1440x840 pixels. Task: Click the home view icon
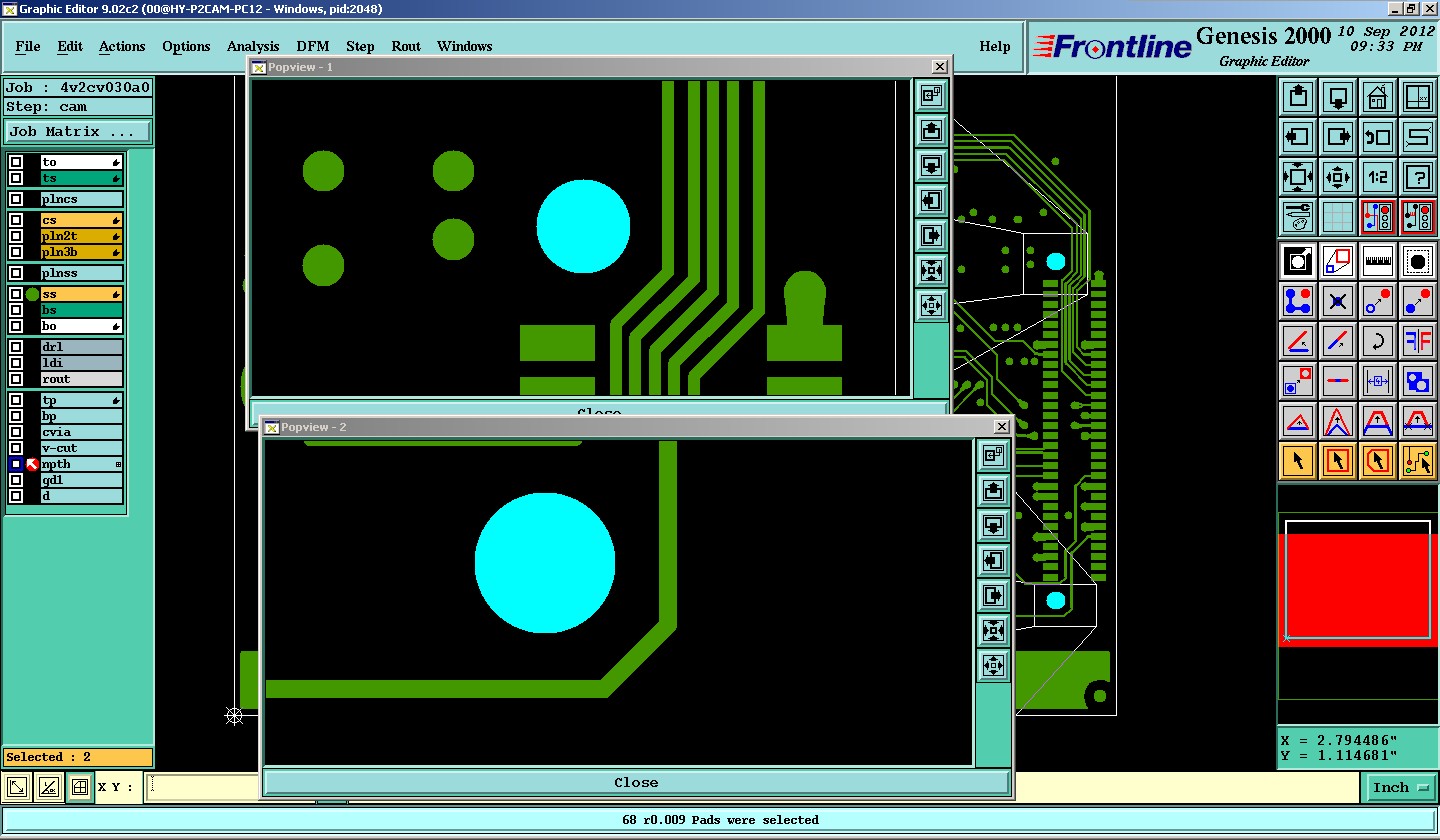point(1378,97)
